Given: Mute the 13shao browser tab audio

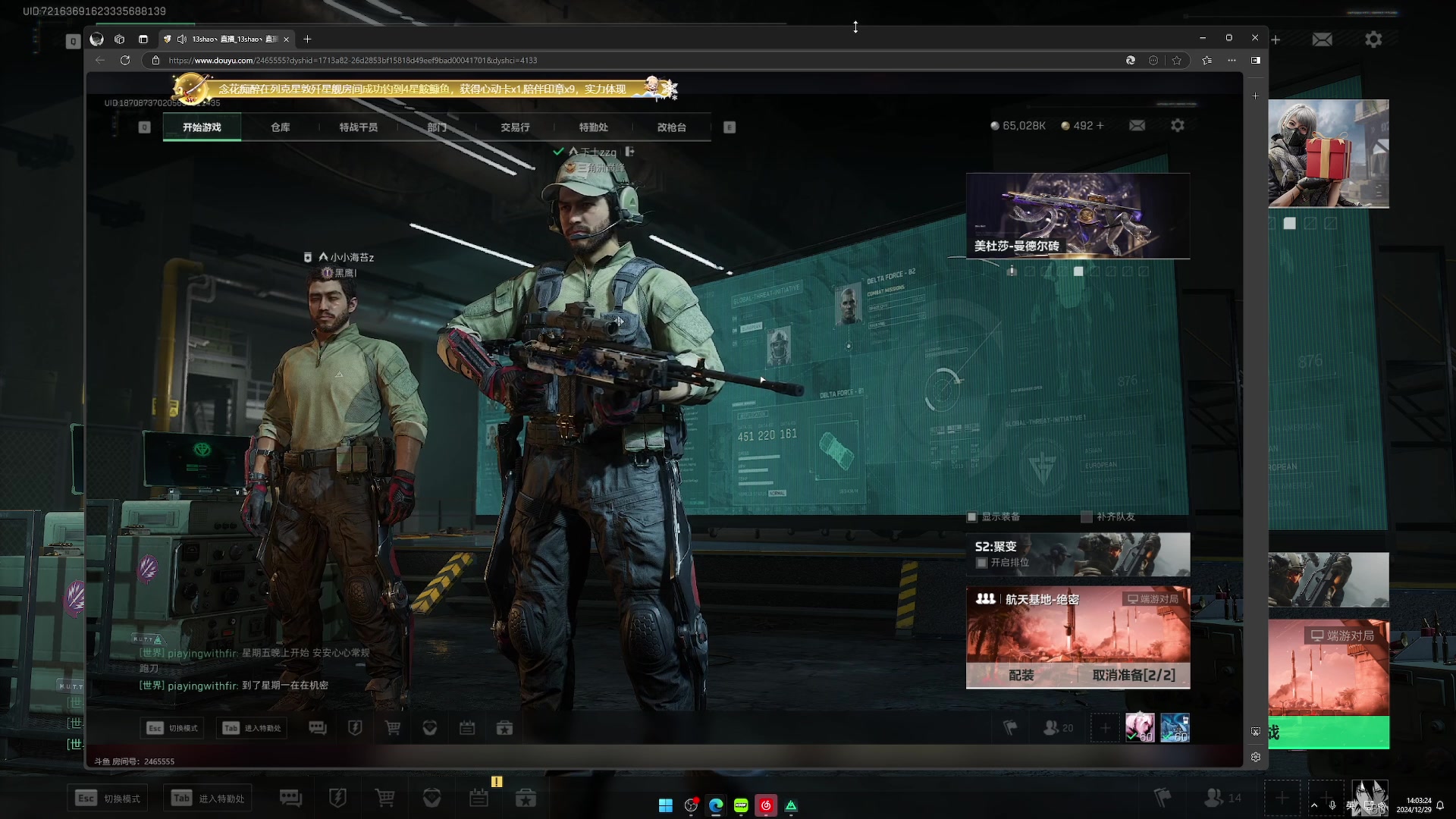Looking at the screenshot, I should pos(182,39).
